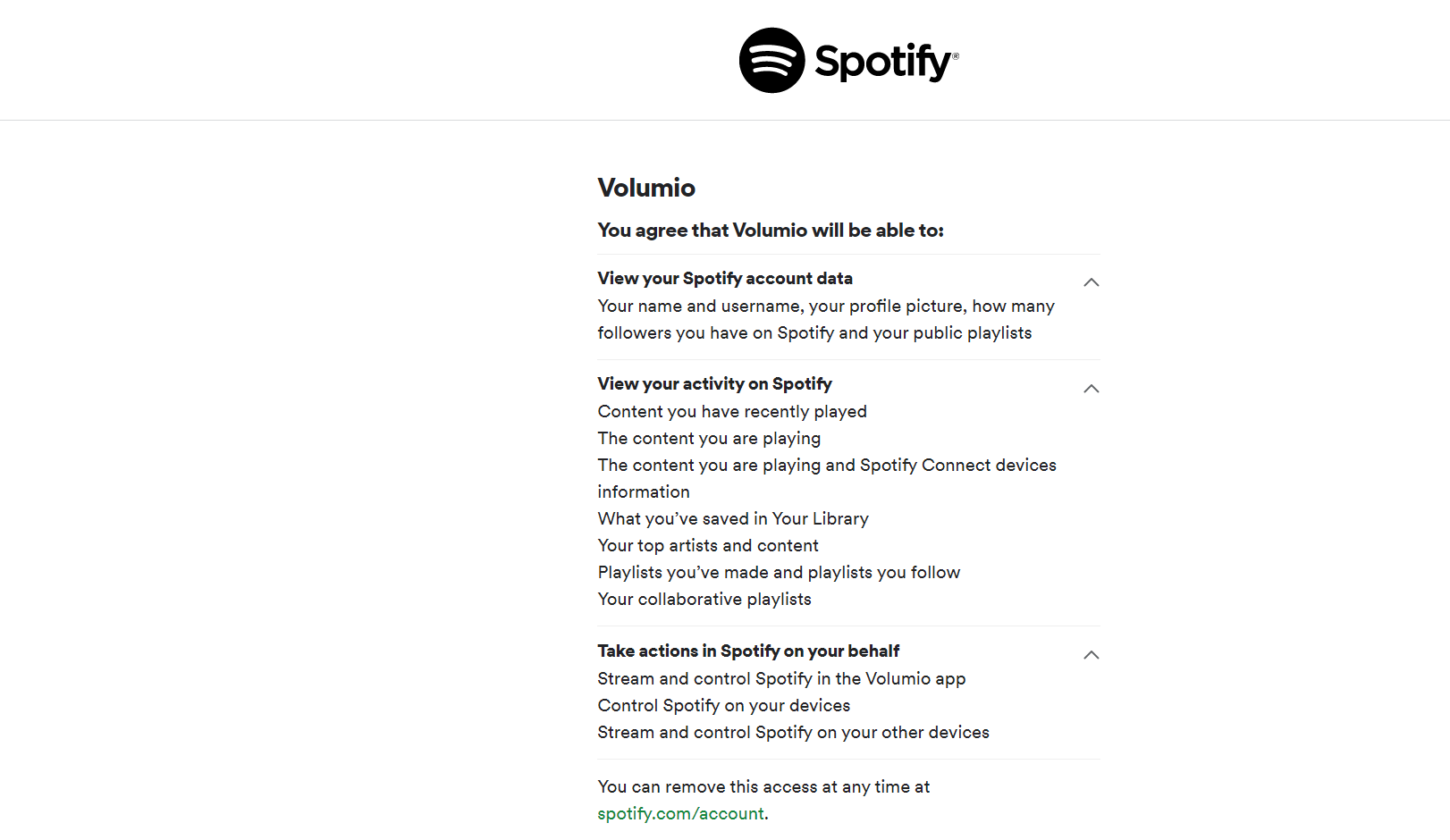Image resolution: width=1450 pixels, height=840 pixels.
Task: Collapse the take actions section chevron
Action: [1091, 655]
